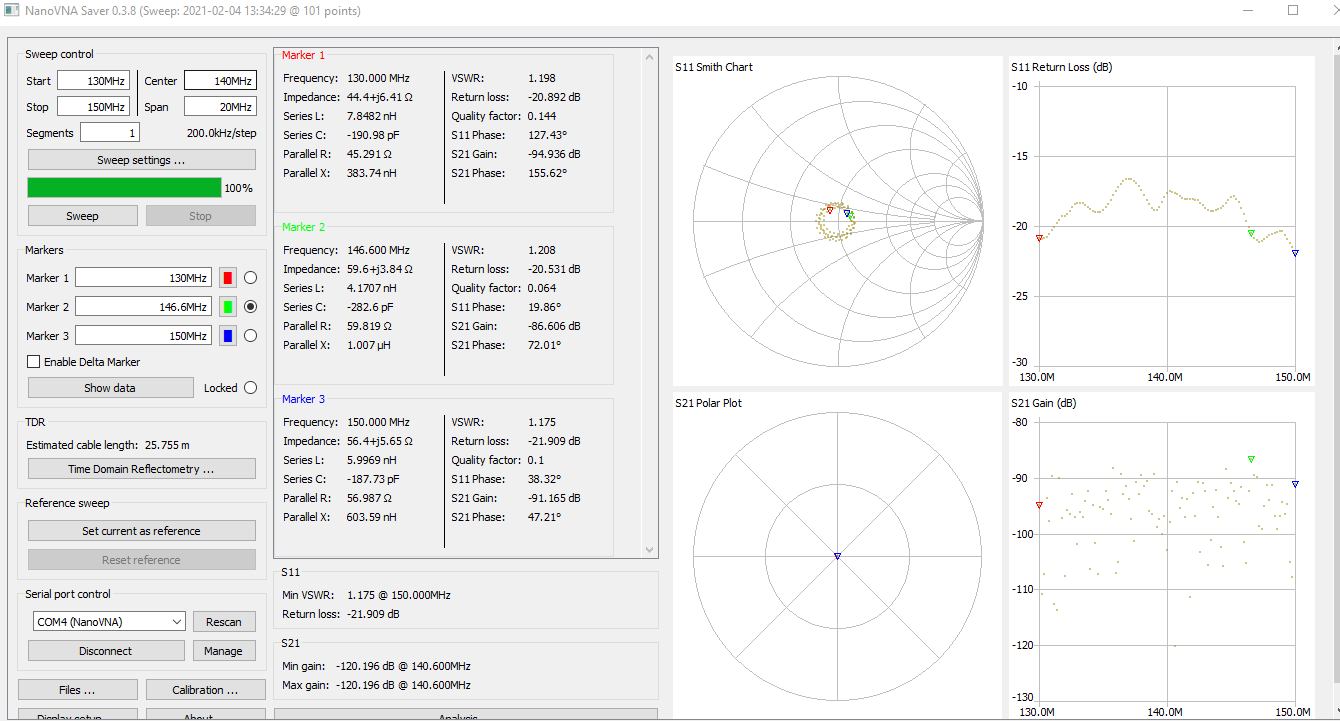Open the Sweep settings dialog
This screenshot has width=1340, height=721.
pyautogui.click(x=141, y=159)
